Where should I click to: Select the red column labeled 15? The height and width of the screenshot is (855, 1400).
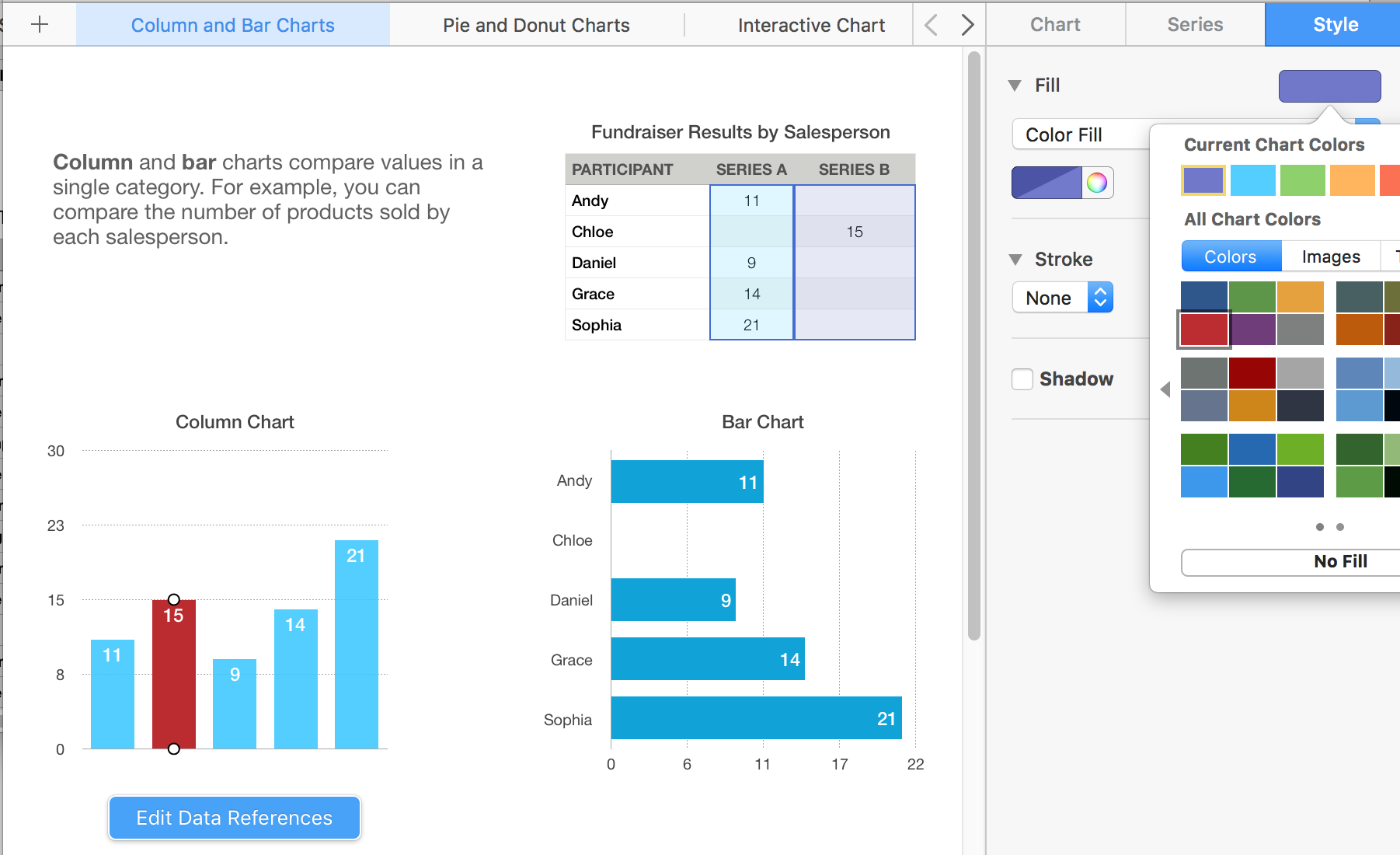point(174,675)
